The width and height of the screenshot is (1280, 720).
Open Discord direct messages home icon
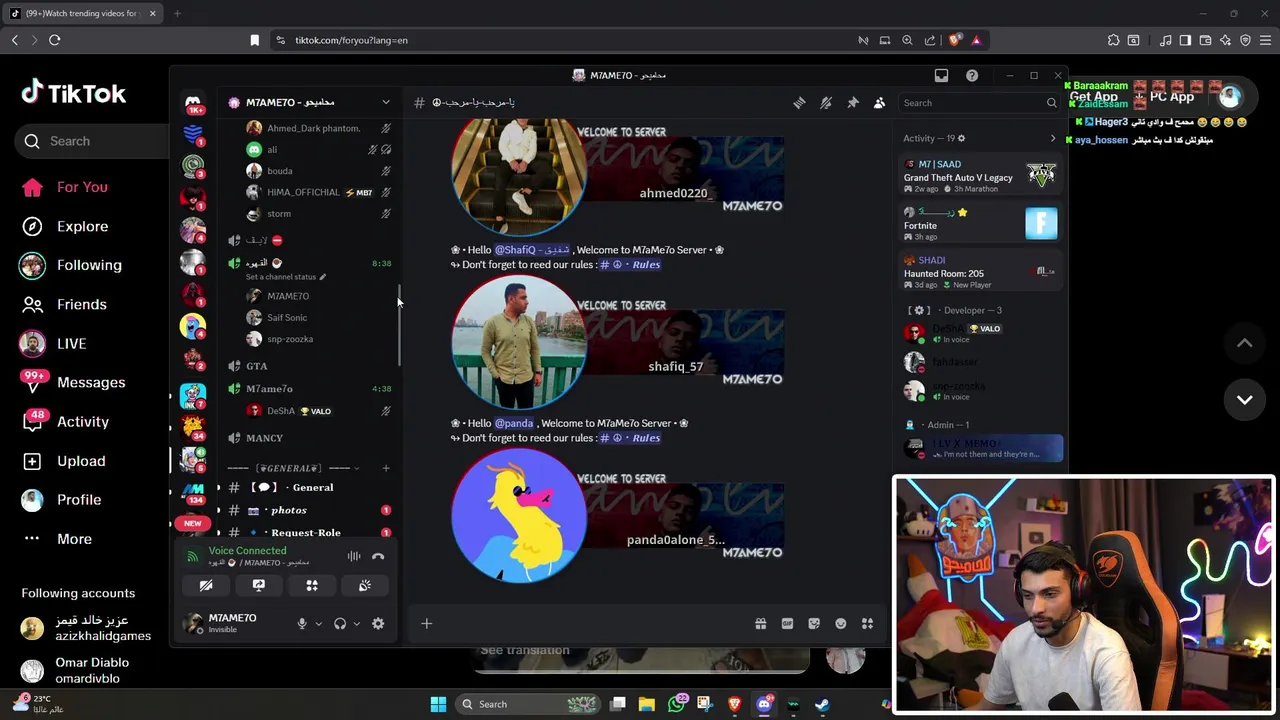click(193, 103)
